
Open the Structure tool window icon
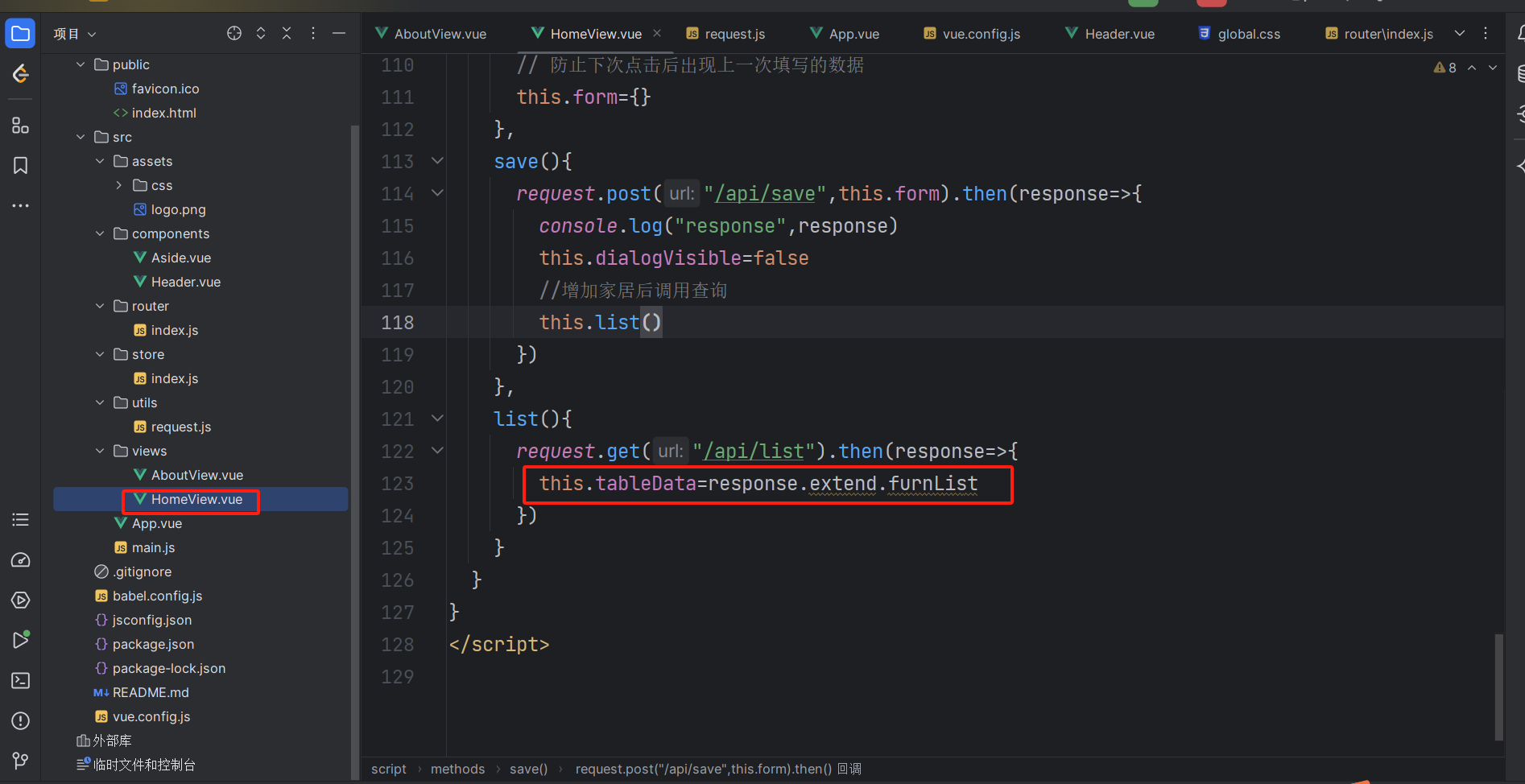click(20, 126)
